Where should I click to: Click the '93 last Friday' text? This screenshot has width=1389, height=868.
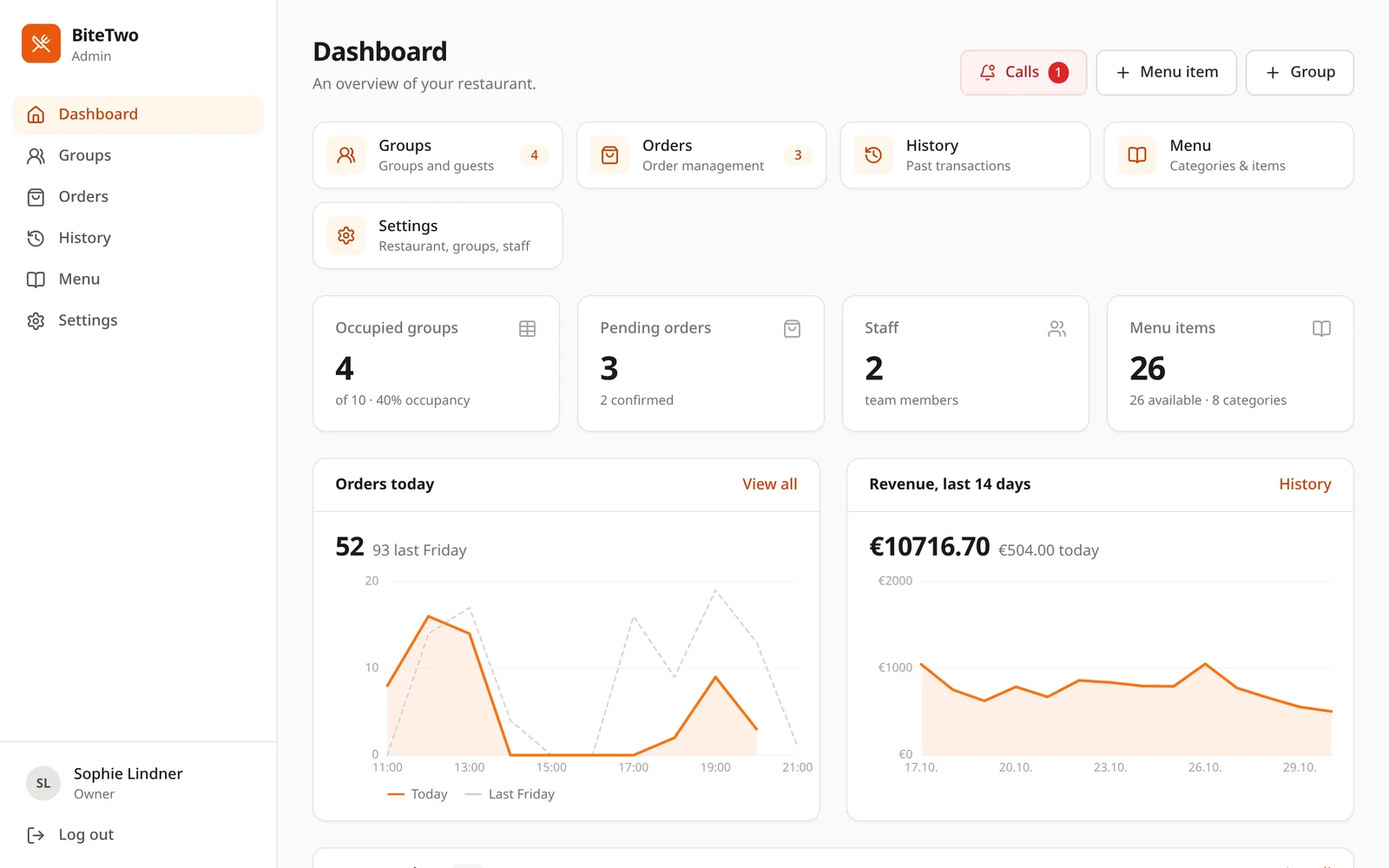[419, 550]
